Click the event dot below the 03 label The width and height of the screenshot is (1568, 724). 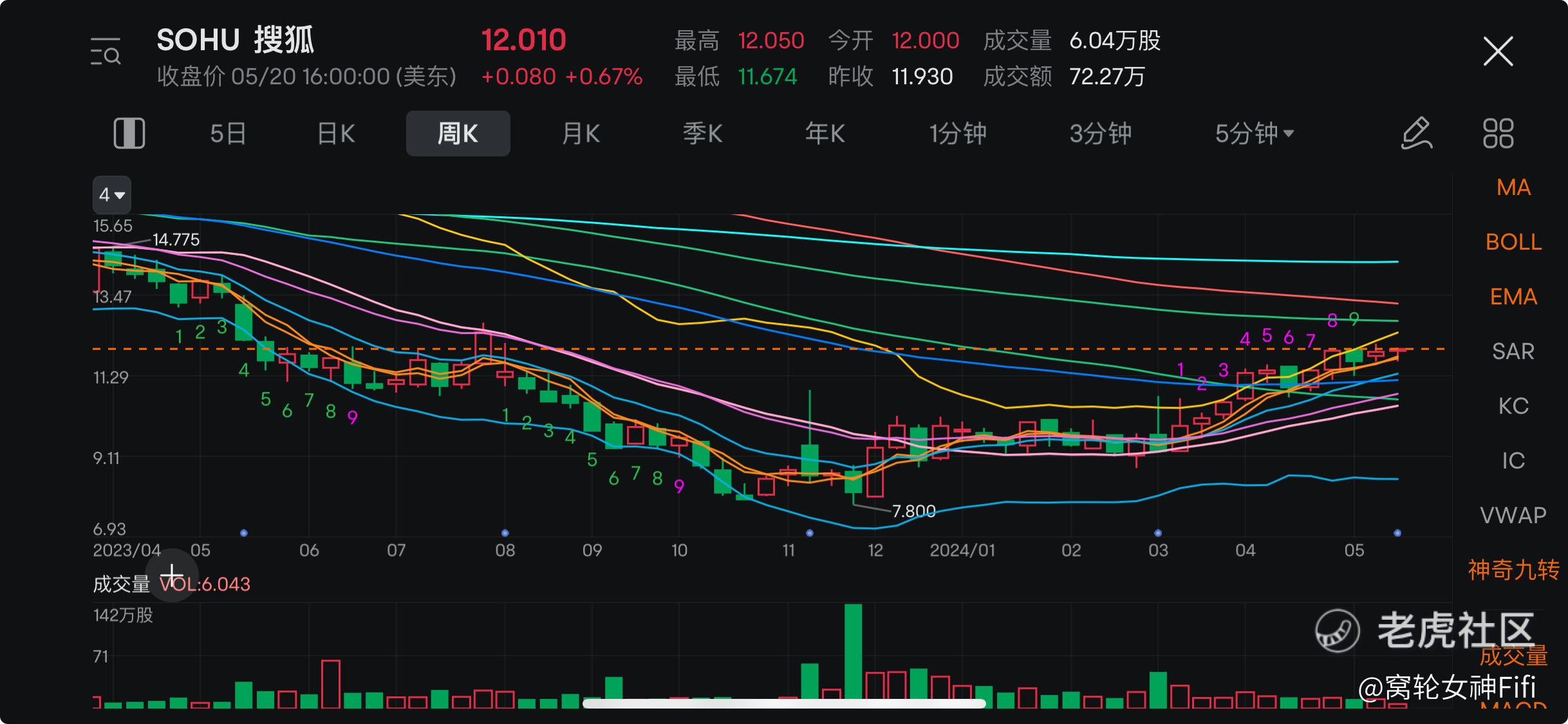point(1158,533)
